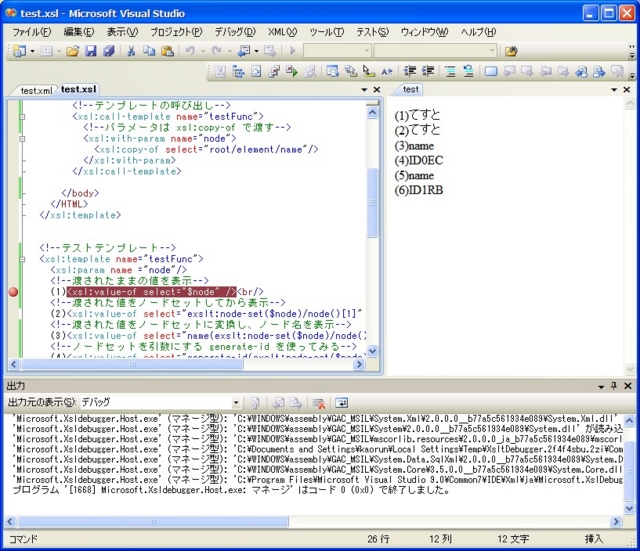Screen dimensions: 640x551
Task: Open the Navigate Backward dropdown arrow
Action: pos(256,51)
